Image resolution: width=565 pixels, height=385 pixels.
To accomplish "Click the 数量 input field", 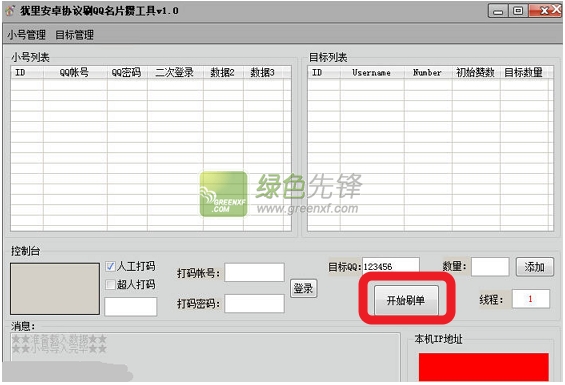I will (x=490, y=267).
